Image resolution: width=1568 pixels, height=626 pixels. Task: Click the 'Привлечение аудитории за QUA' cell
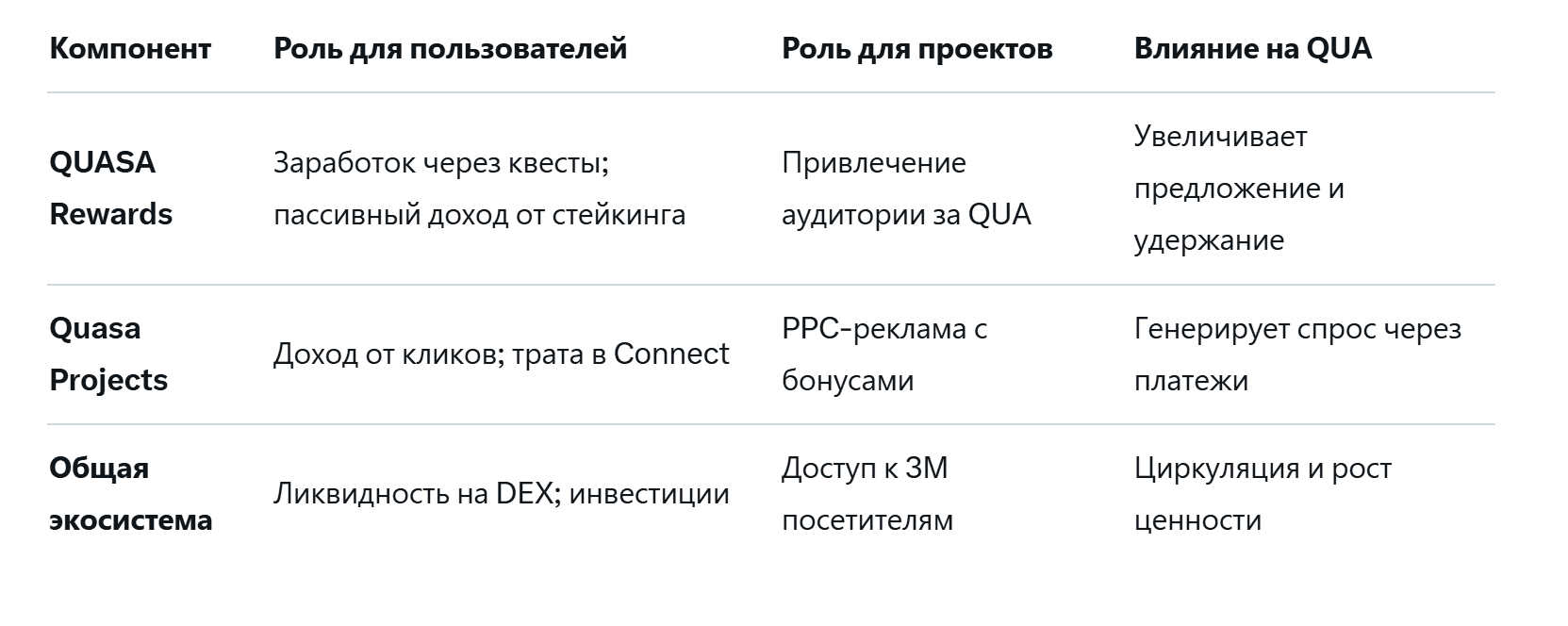pos(905,188)
